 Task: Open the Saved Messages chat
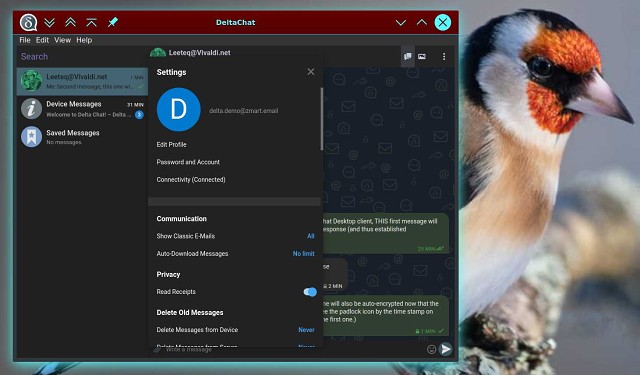[82, 137]
